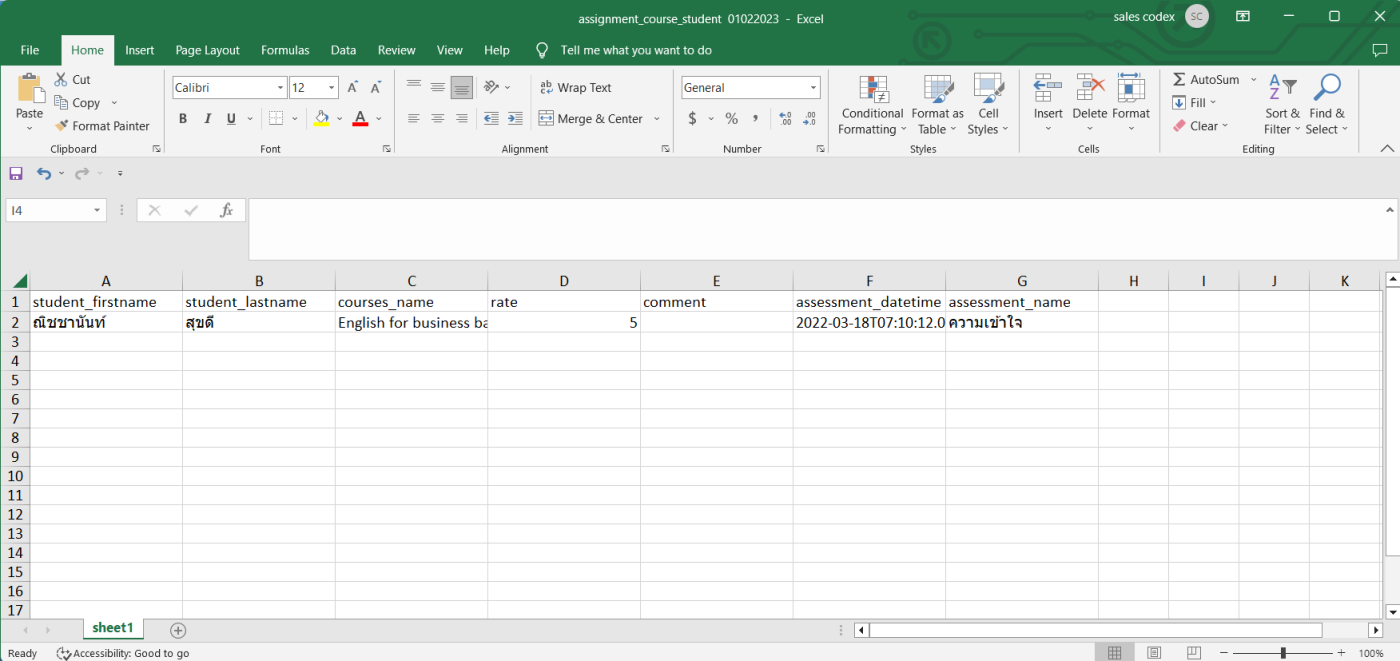Open the Name Box dropdown arrow
The width and height of the screenshot is (1400, 661).
[97, 210]
